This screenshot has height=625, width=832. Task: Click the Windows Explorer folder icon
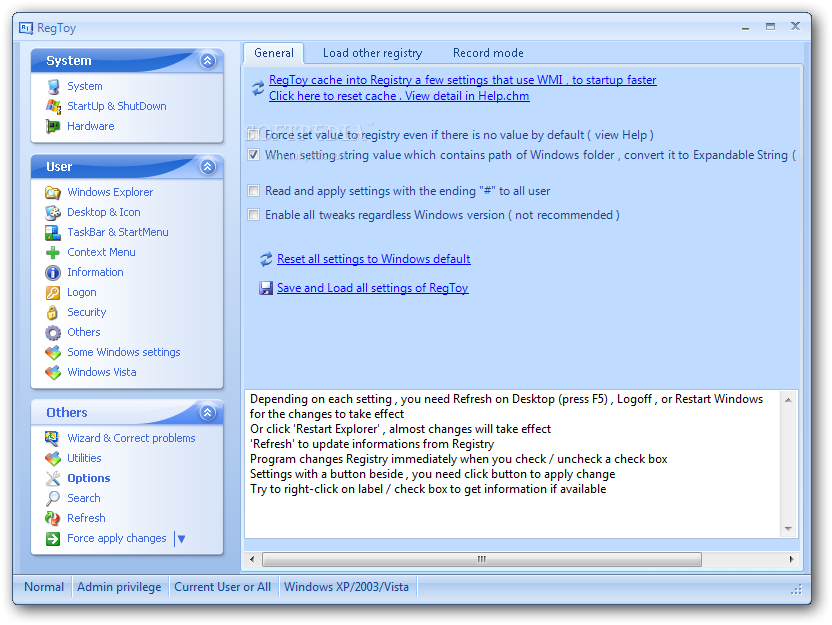coord(53,192)
